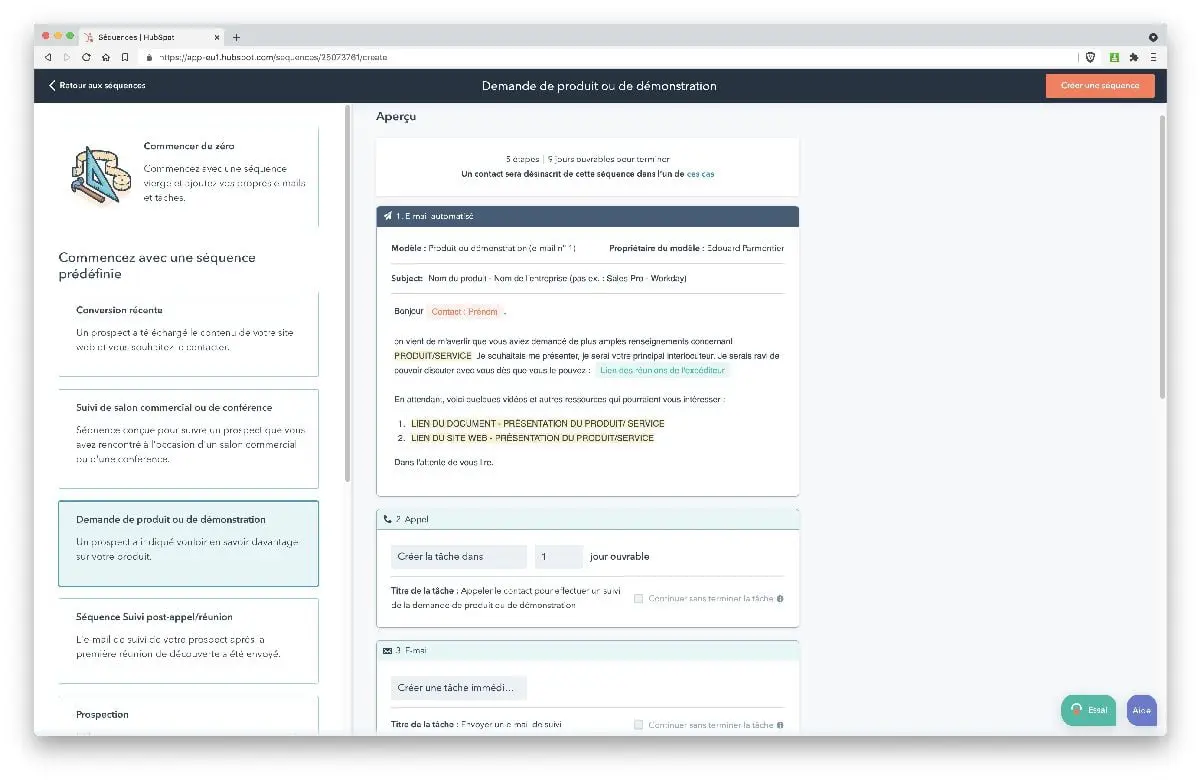Click the lock icon in the address bar

(150, 57)
